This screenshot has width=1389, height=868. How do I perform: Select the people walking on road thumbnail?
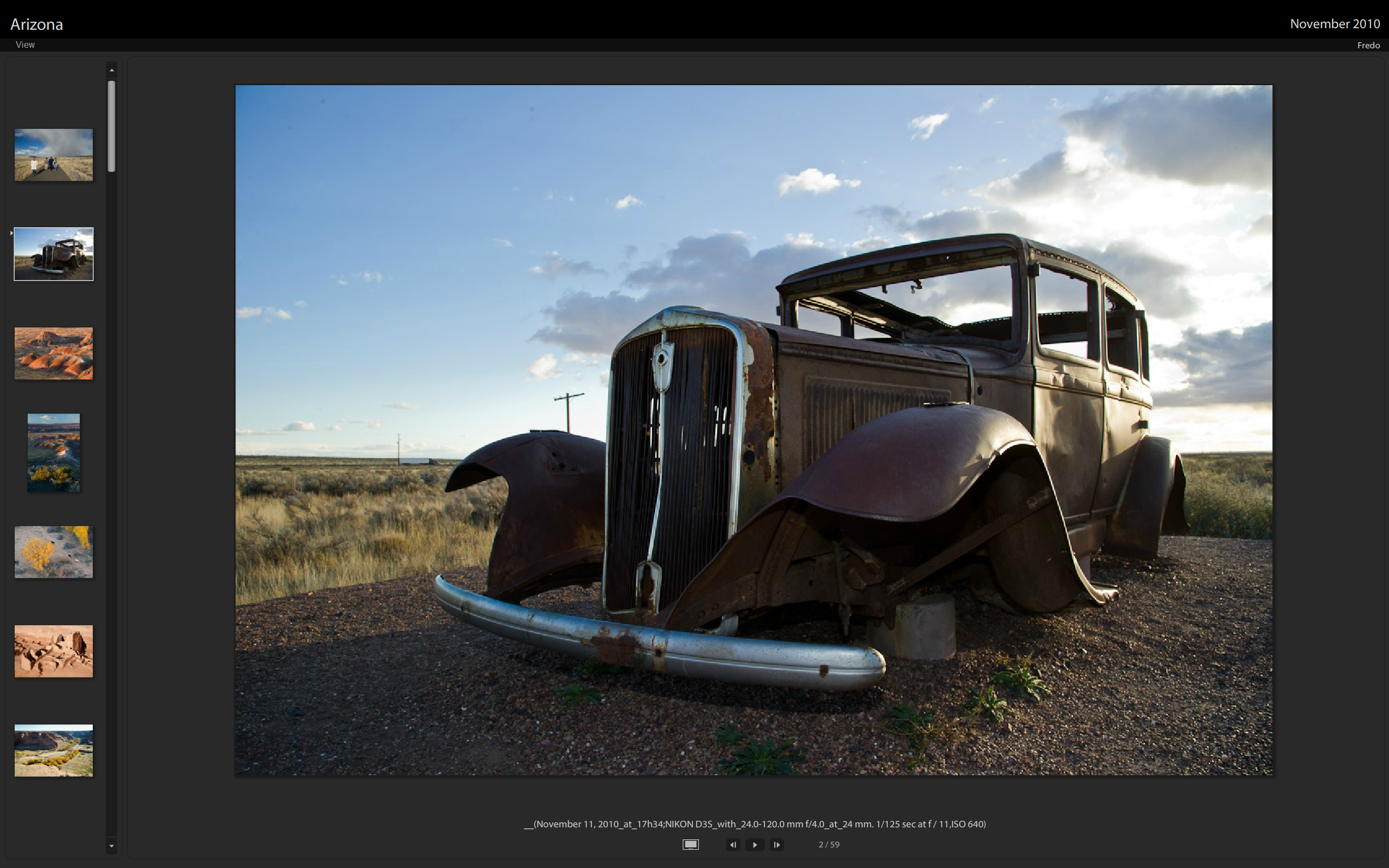53,155
